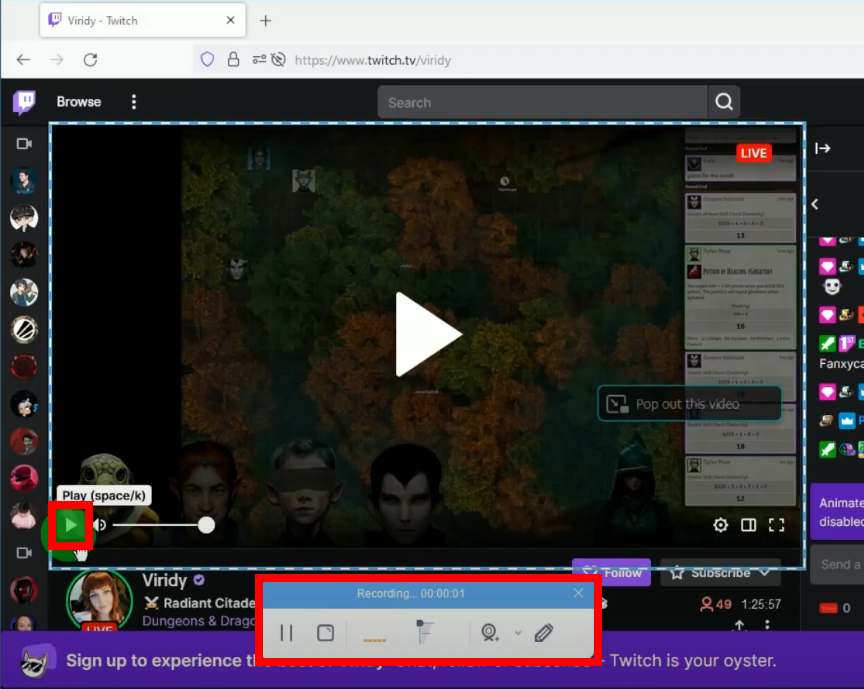Viewport: 864px width, 689px height.
Task: Click the search magnifier icon
Action: click(724, 101)
